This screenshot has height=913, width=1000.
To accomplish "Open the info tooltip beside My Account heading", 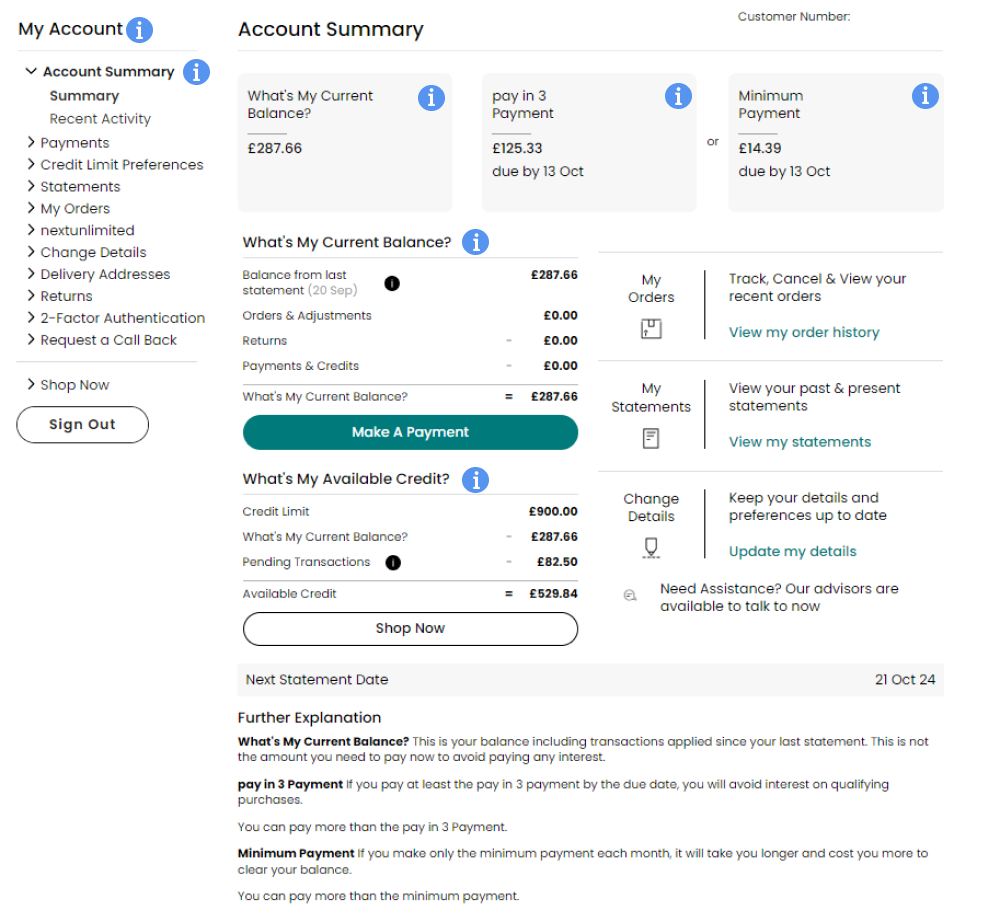I will (x=141, y=29).
